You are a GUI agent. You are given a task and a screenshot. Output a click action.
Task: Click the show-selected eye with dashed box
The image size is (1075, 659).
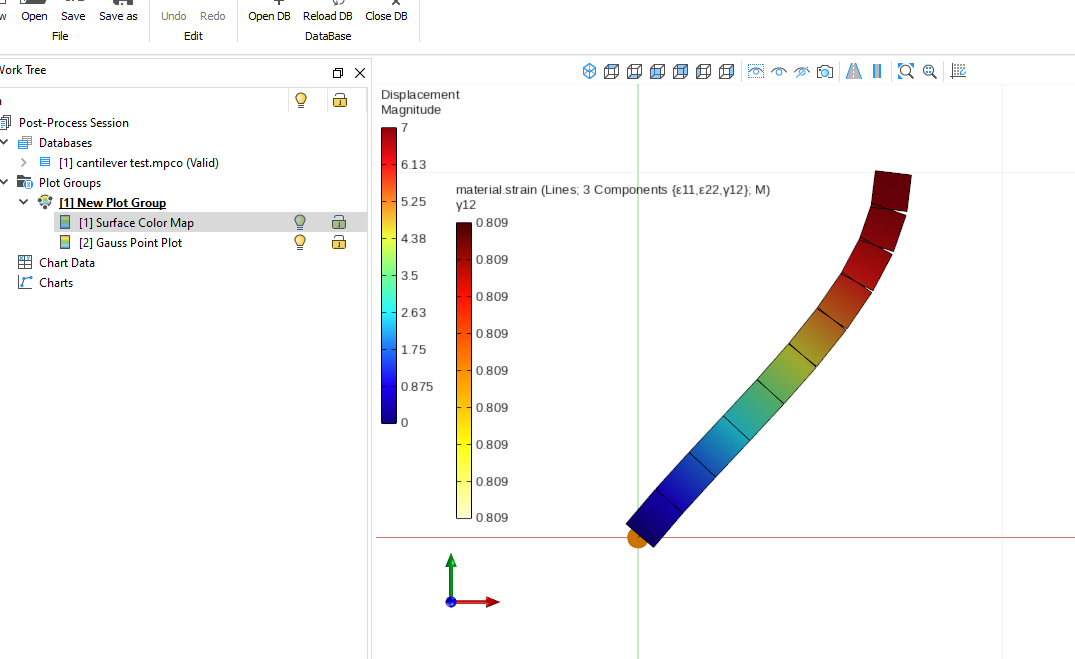tap(756, 71)
